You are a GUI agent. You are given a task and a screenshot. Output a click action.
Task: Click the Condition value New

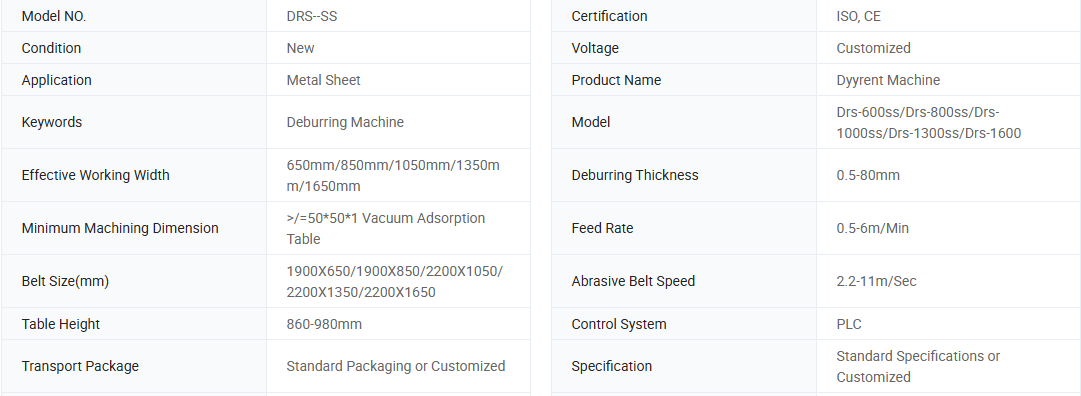pyautogui.click(x=301, y=48)
